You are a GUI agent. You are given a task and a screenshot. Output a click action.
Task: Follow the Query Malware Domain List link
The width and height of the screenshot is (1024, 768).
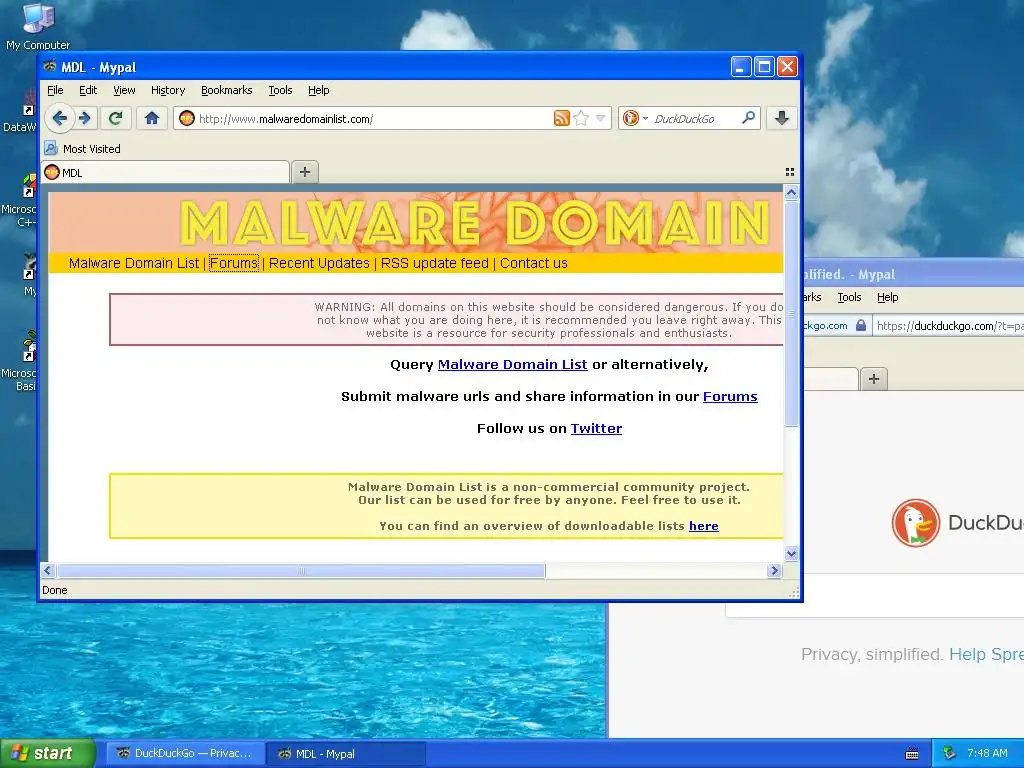pos(512,364)
